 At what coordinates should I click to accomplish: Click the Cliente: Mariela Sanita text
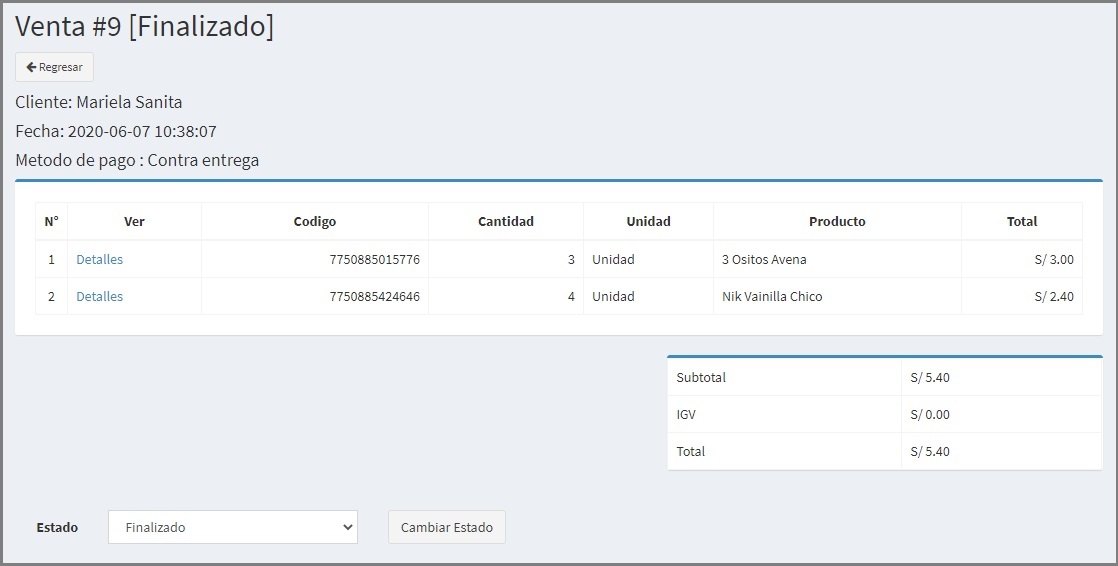(99, 103)
